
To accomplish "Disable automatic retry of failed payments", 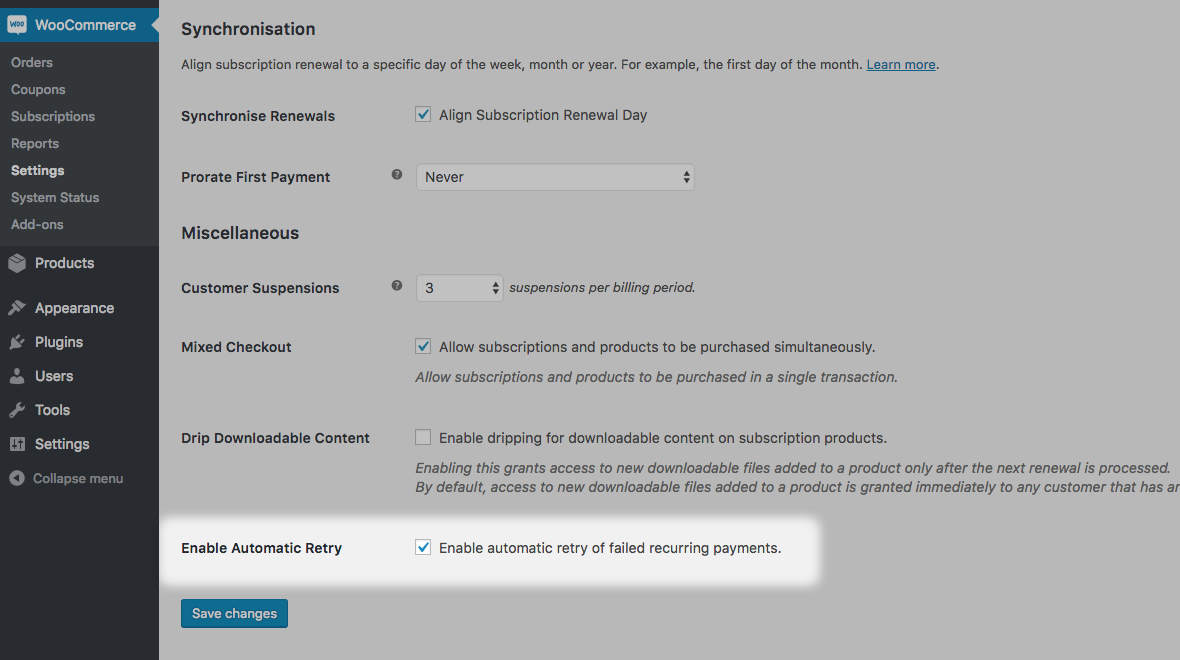I will 423,547.
